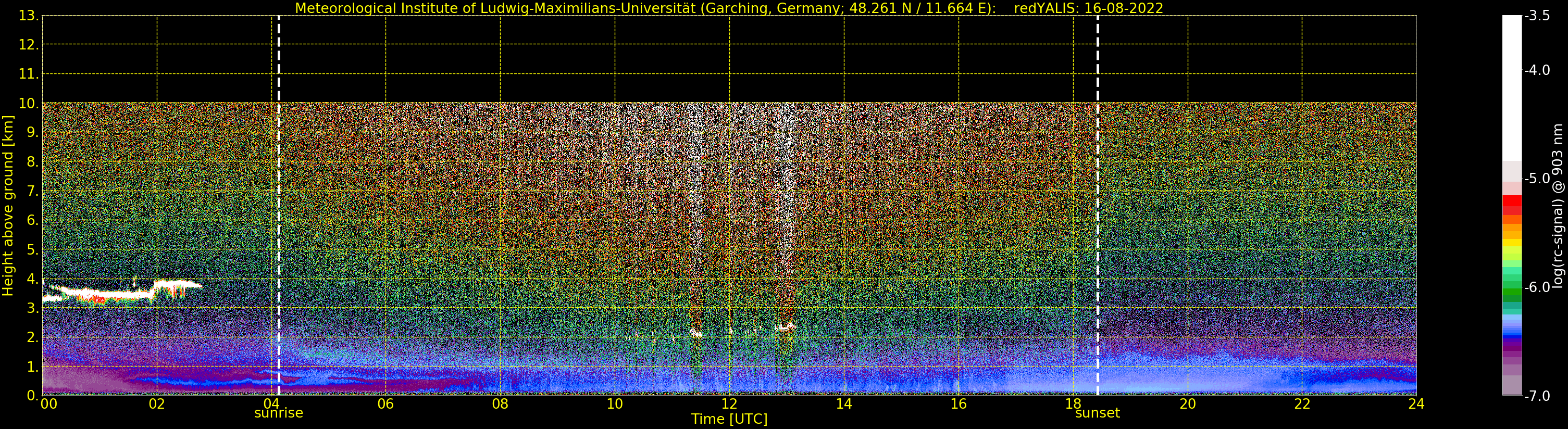The image size is (1568, 429).
Task: Click the -7.0 colorbar tick label
Action: pyautogui.click(x=1538, y=396)
